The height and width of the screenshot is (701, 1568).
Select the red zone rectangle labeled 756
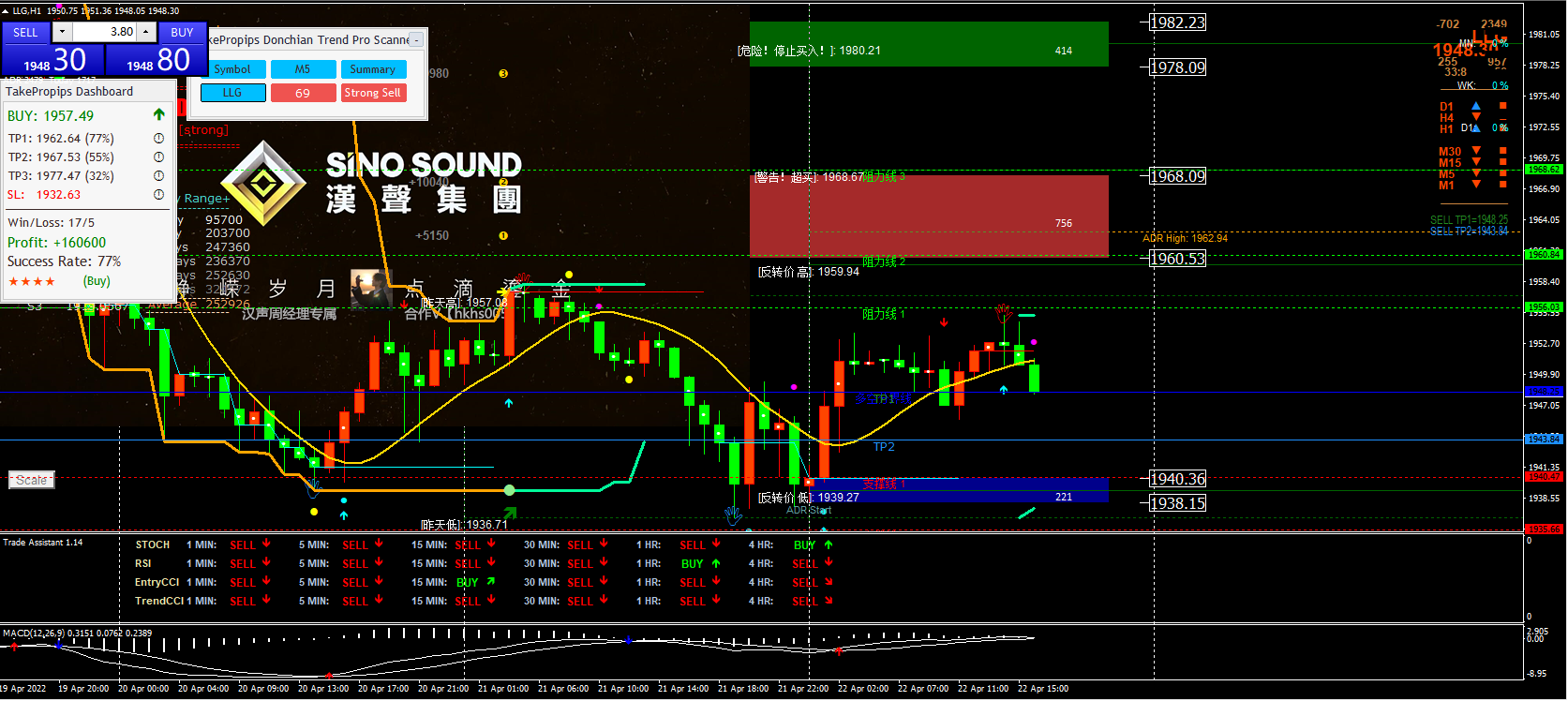pos(929,216)
